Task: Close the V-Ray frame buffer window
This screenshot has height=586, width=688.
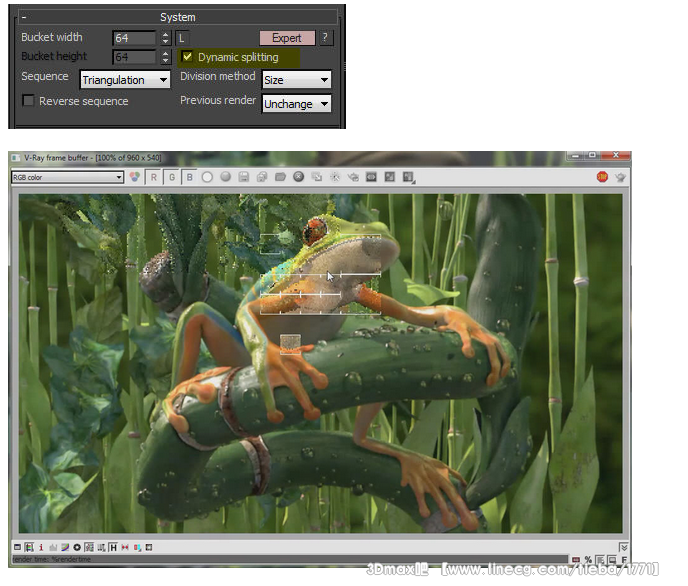Action: pos(616,155)
